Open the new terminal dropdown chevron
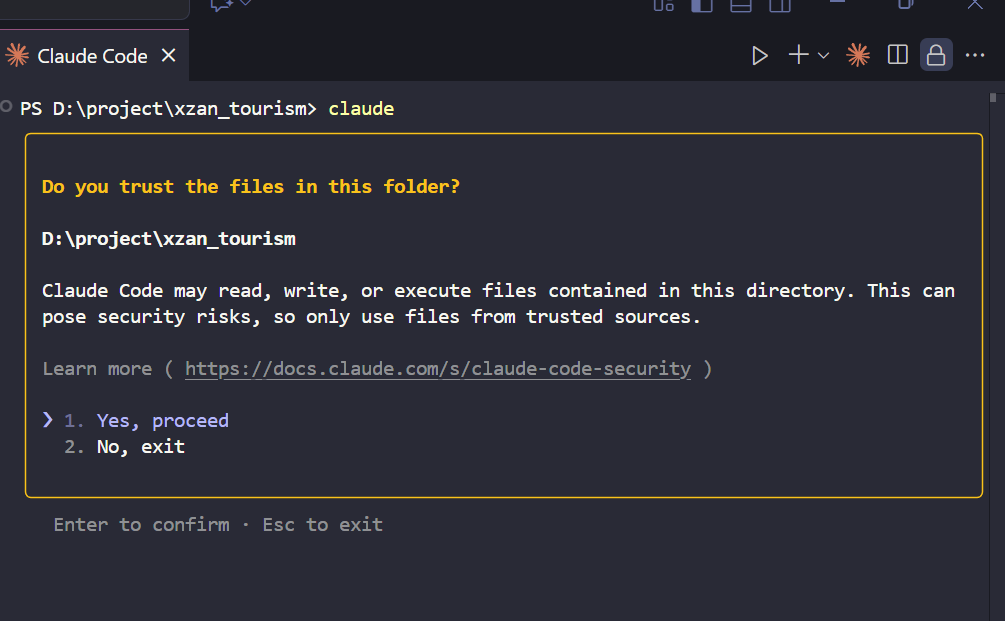1005x621 pixels. point(824,56)
